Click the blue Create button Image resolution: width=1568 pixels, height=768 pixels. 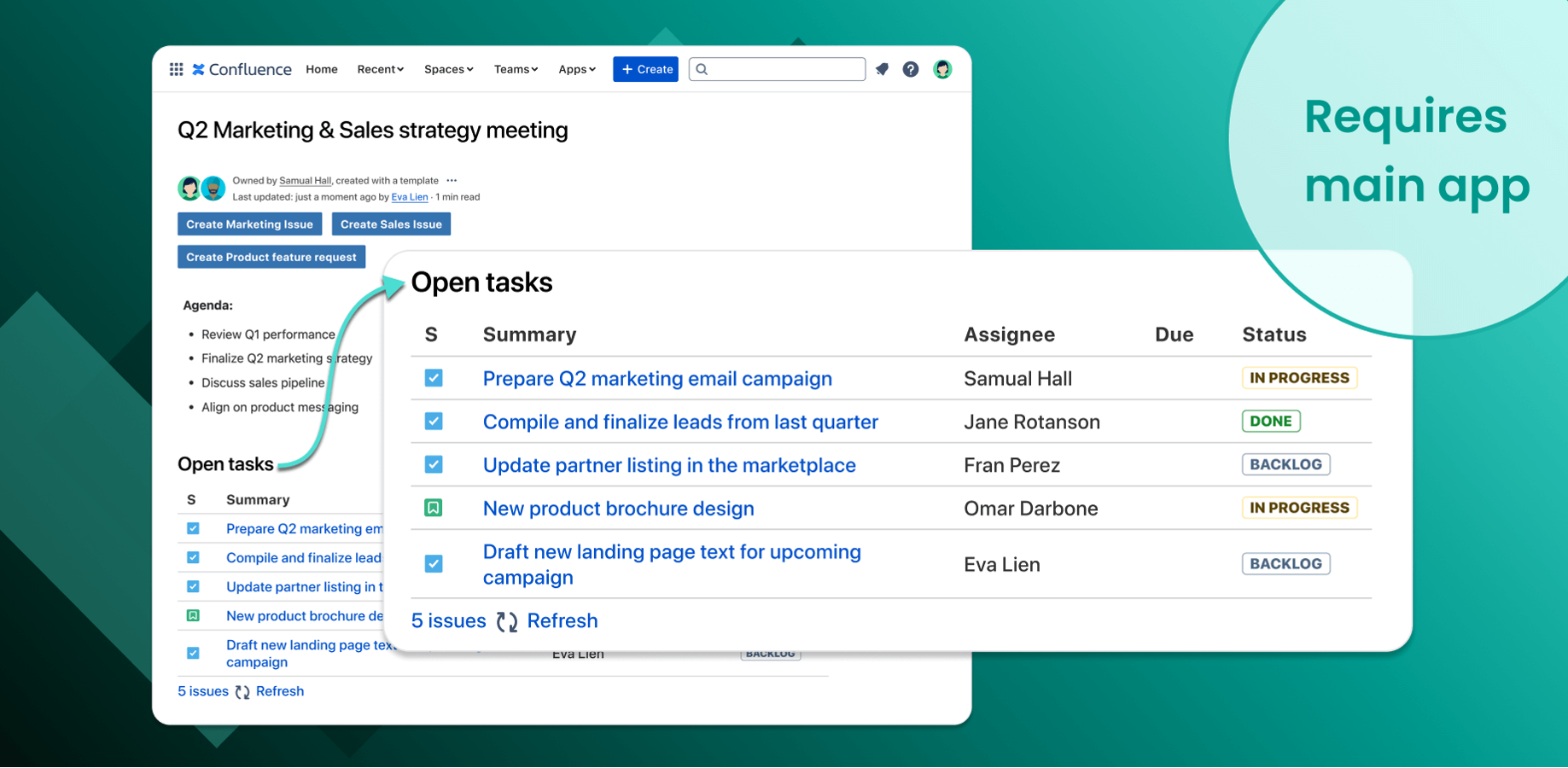pyautogui.click(x=645, y=69)
